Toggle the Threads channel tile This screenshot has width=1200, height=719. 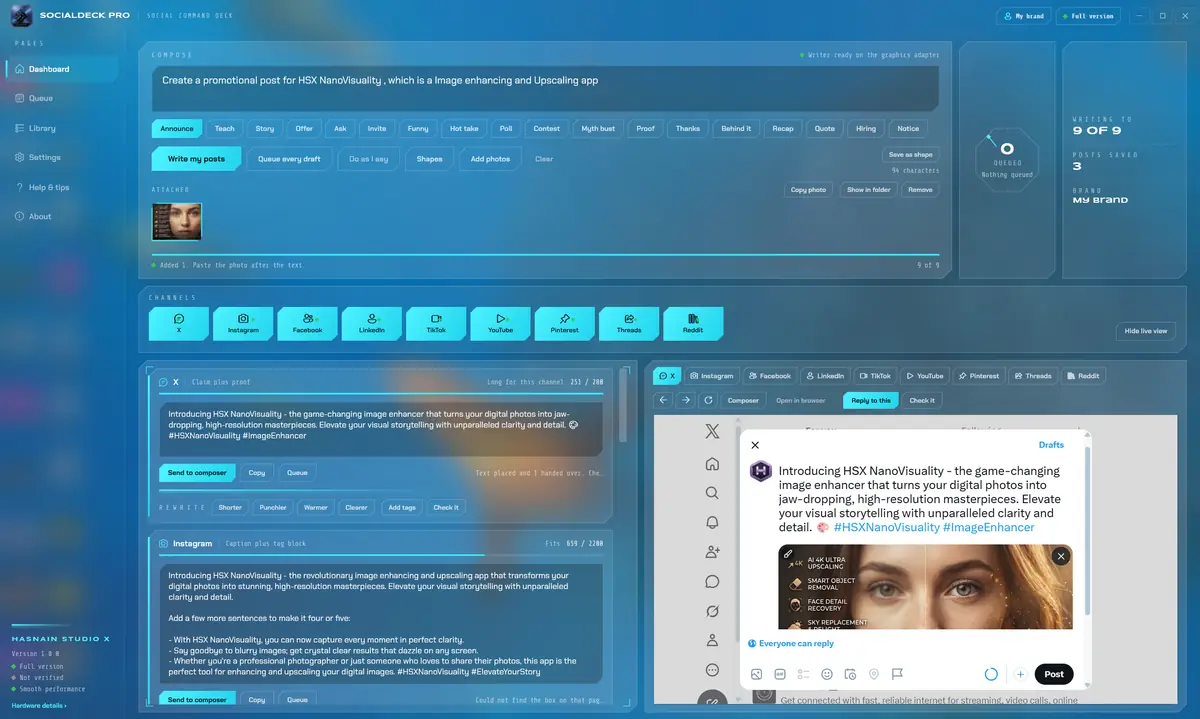pyautogui.click(x=629, y=324)
